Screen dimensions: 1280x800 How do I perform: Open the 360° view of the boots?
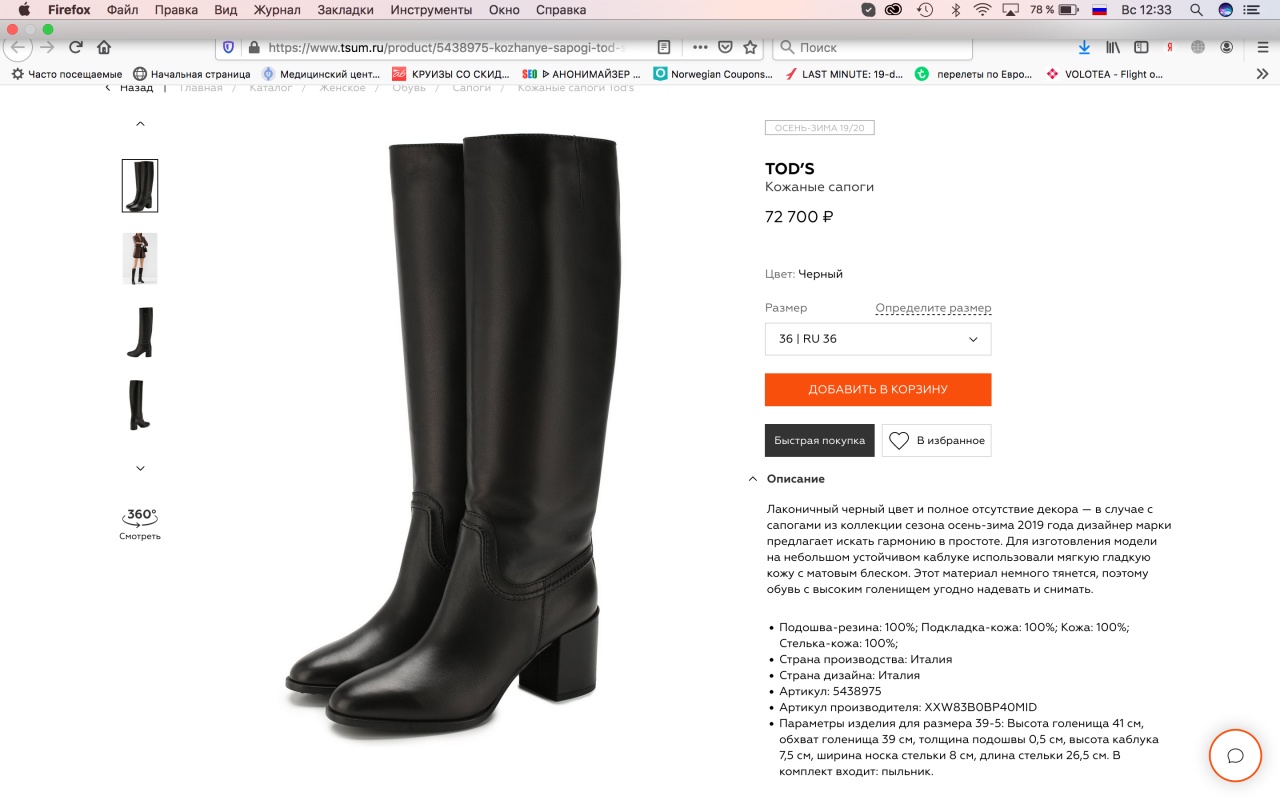click(140, 523)
